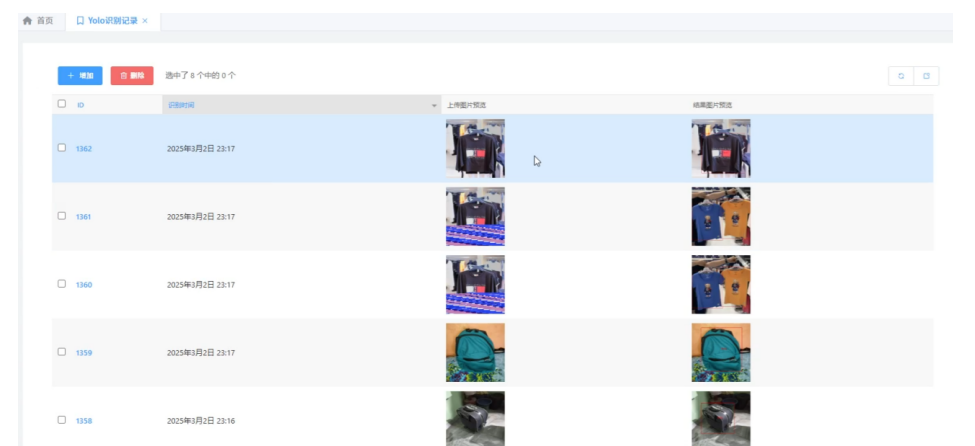Open the home tab with the house icon
The height and width of the screenshot is (446, 975).
coord(38,21)
